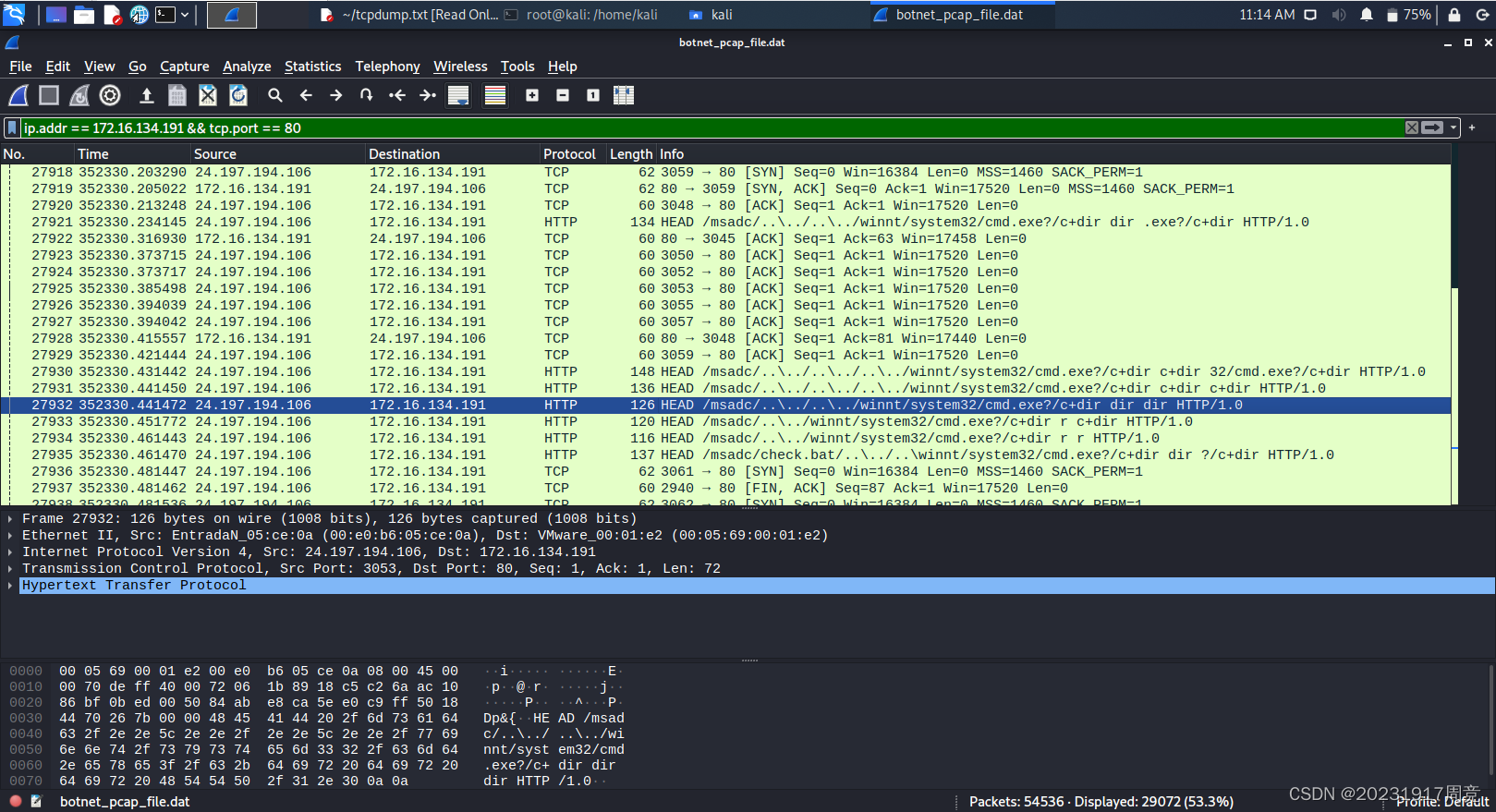Screen dimensions: 1496x812
Task: Open capture file properties icon in status bar
Action: (x=36, y=801)
